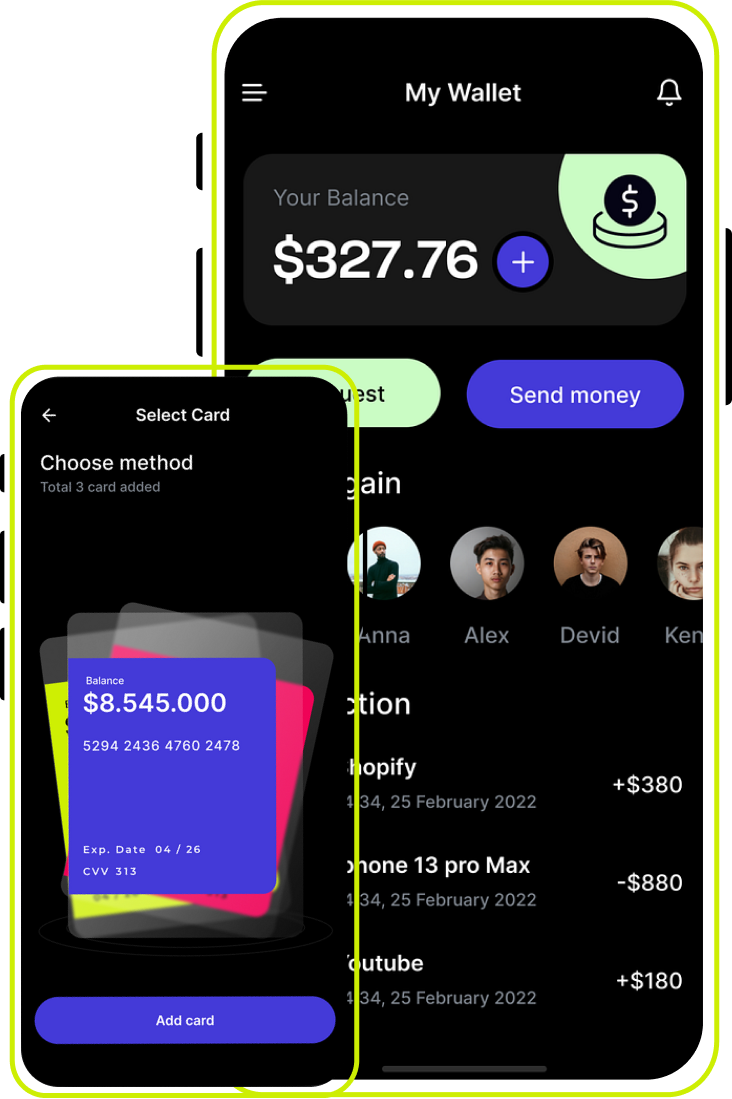Select the blue card with balance $8.545.000

[172, 776]
